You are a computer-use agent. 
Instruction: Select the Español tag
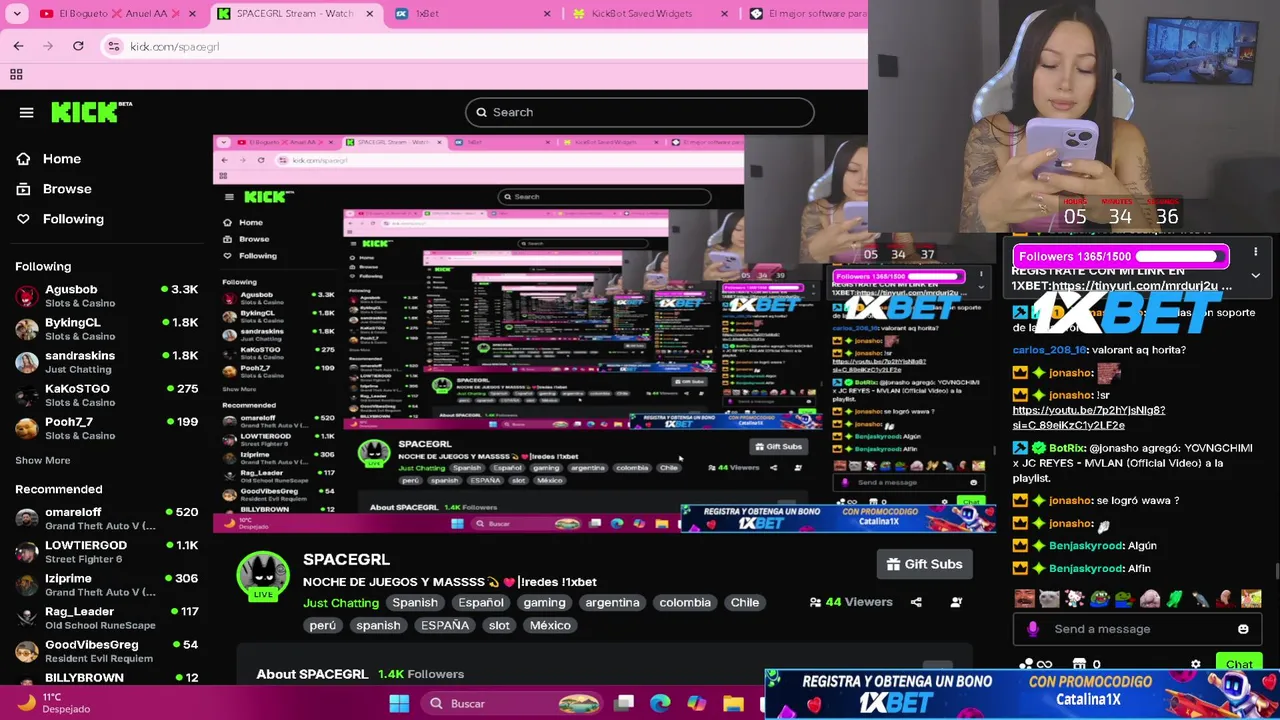tap(481, 603)
